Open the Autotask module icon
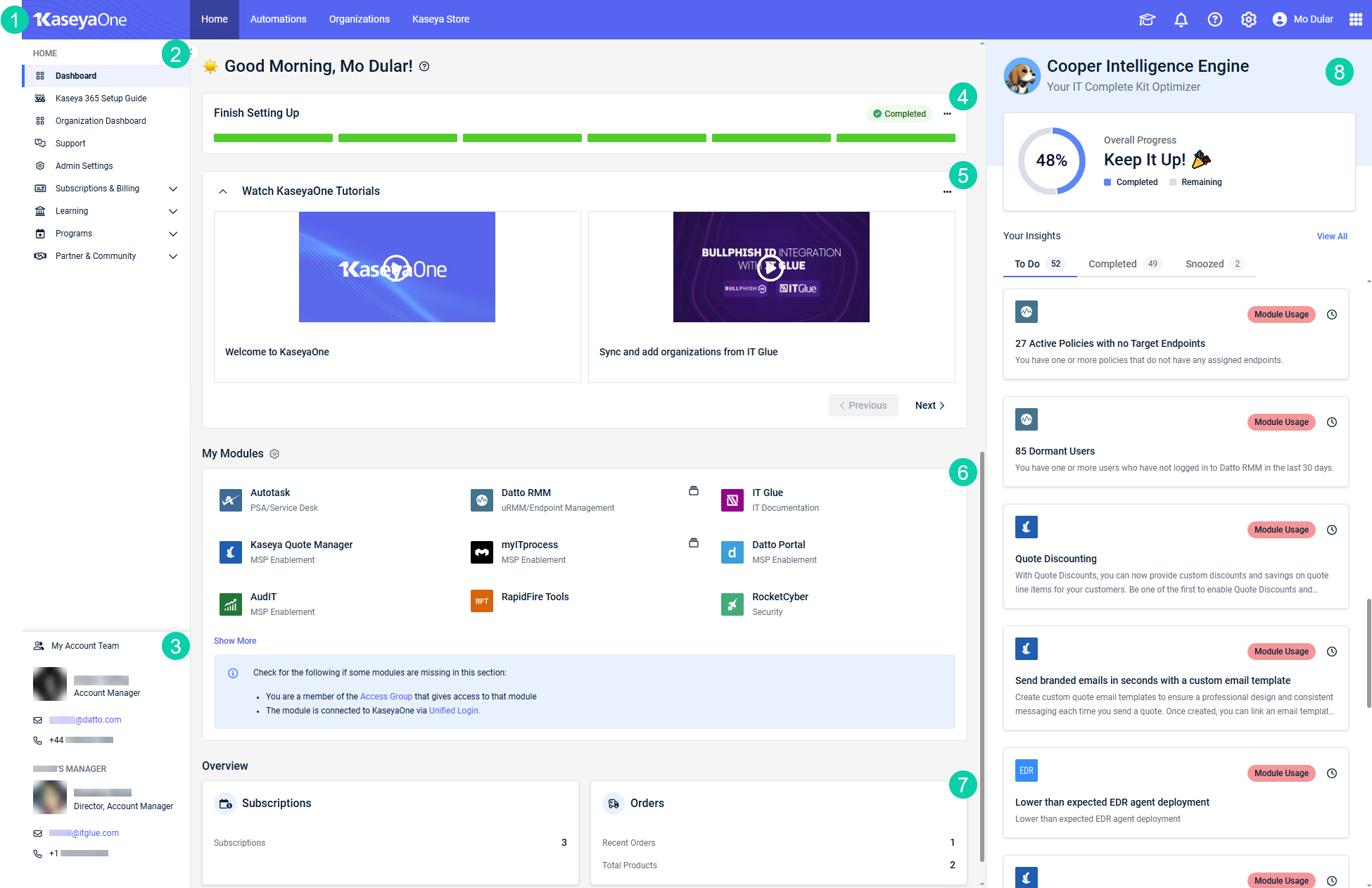This screenshot has width=1372, height=888. pos(231,500)
